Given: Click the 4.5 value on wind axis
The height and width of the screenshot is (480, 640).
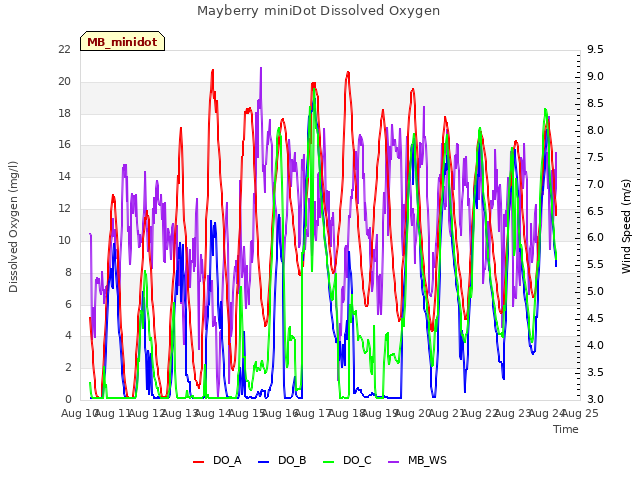Looking at the screenshot, I should click(x=595, y=319).
